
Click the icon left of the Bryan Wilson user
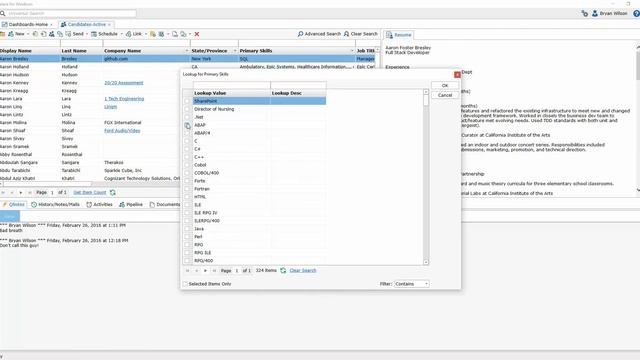click(584, 13)
